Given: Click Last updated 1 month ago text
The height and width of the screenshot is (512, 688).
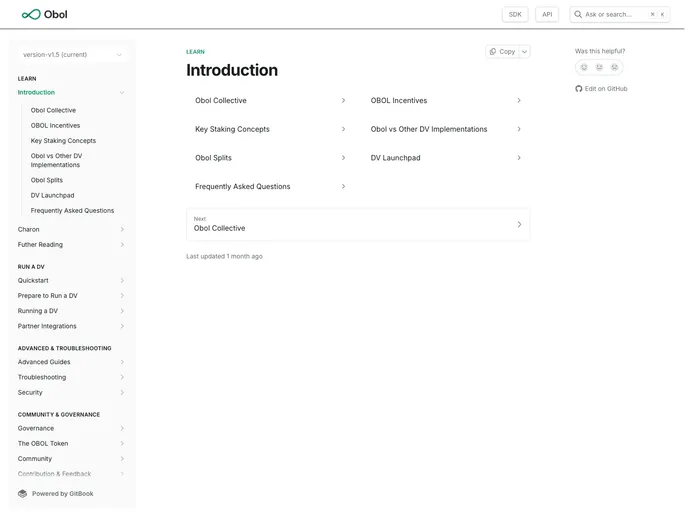Looking at the screenshot, I should 224,256.
